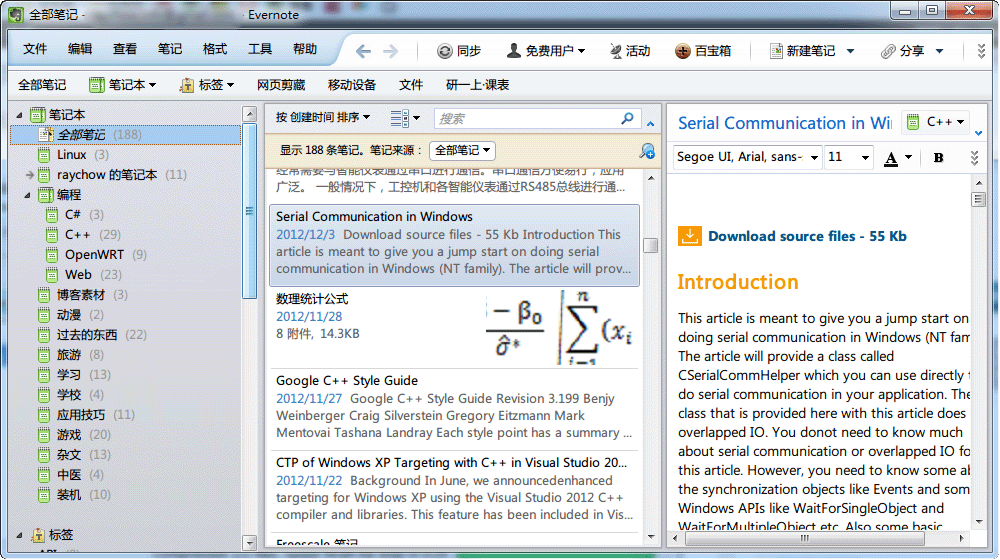The width and height of the screenshot is (1000, 560).
Task: Click the Sync (同步) icon
Action: [445, 51]
